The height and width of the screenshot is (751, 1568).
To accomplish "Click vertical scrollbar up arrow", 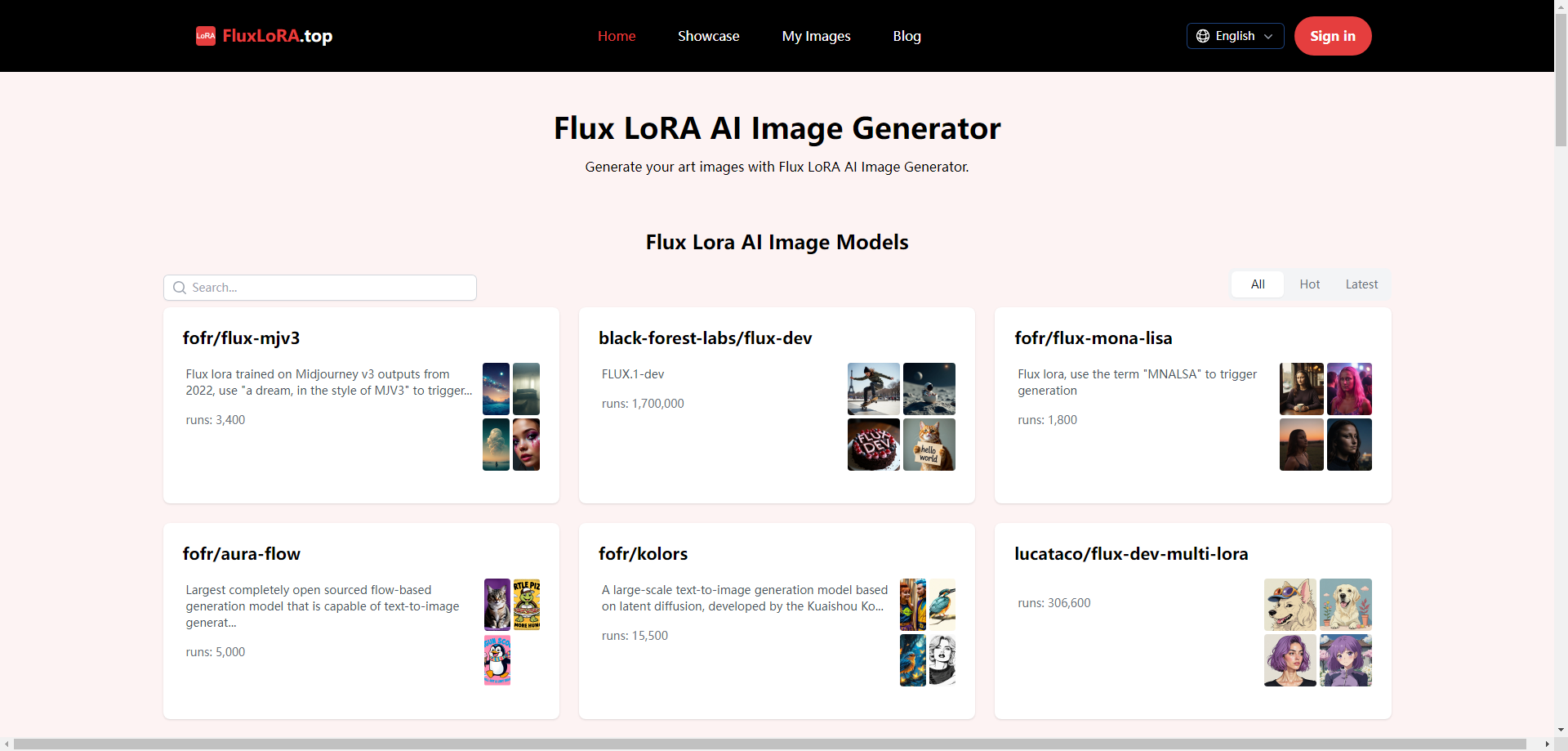I will click(x=1561, y=6).
